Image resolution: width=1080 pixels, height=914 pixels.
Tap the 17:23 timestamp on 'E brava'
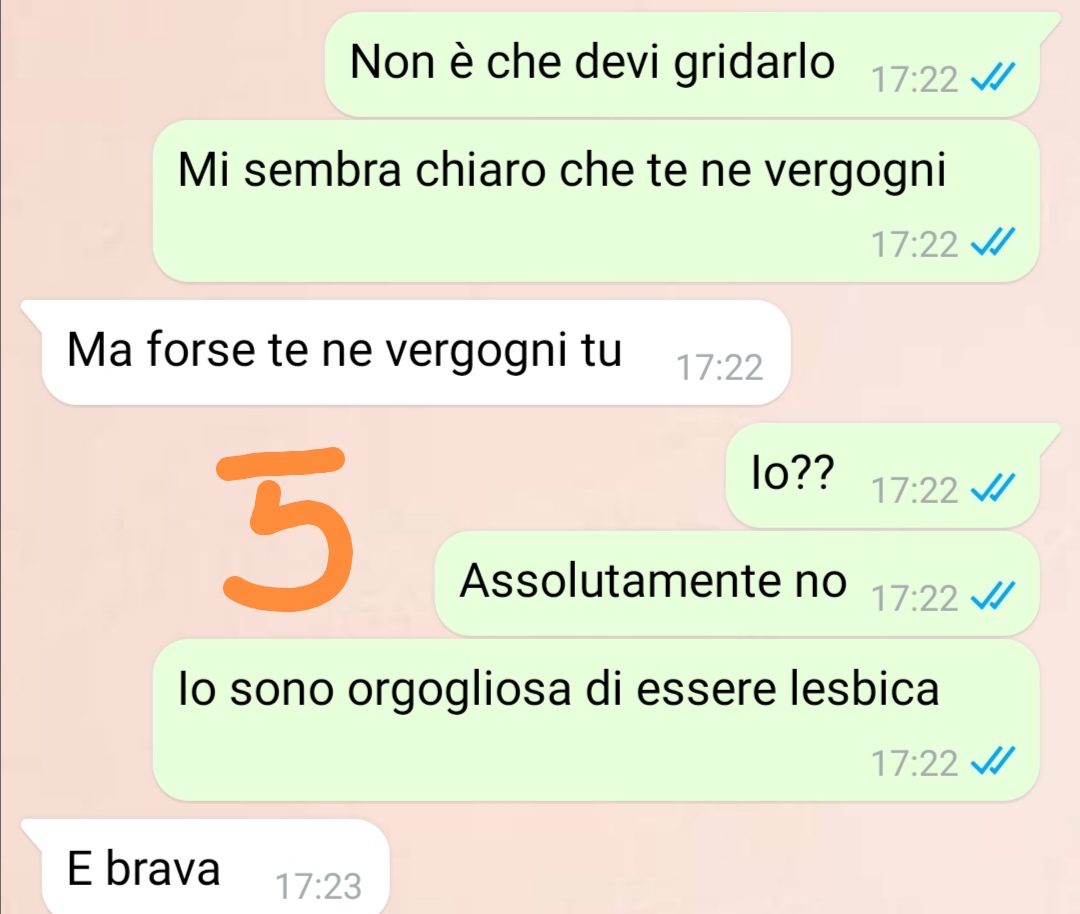coord(318,886)
